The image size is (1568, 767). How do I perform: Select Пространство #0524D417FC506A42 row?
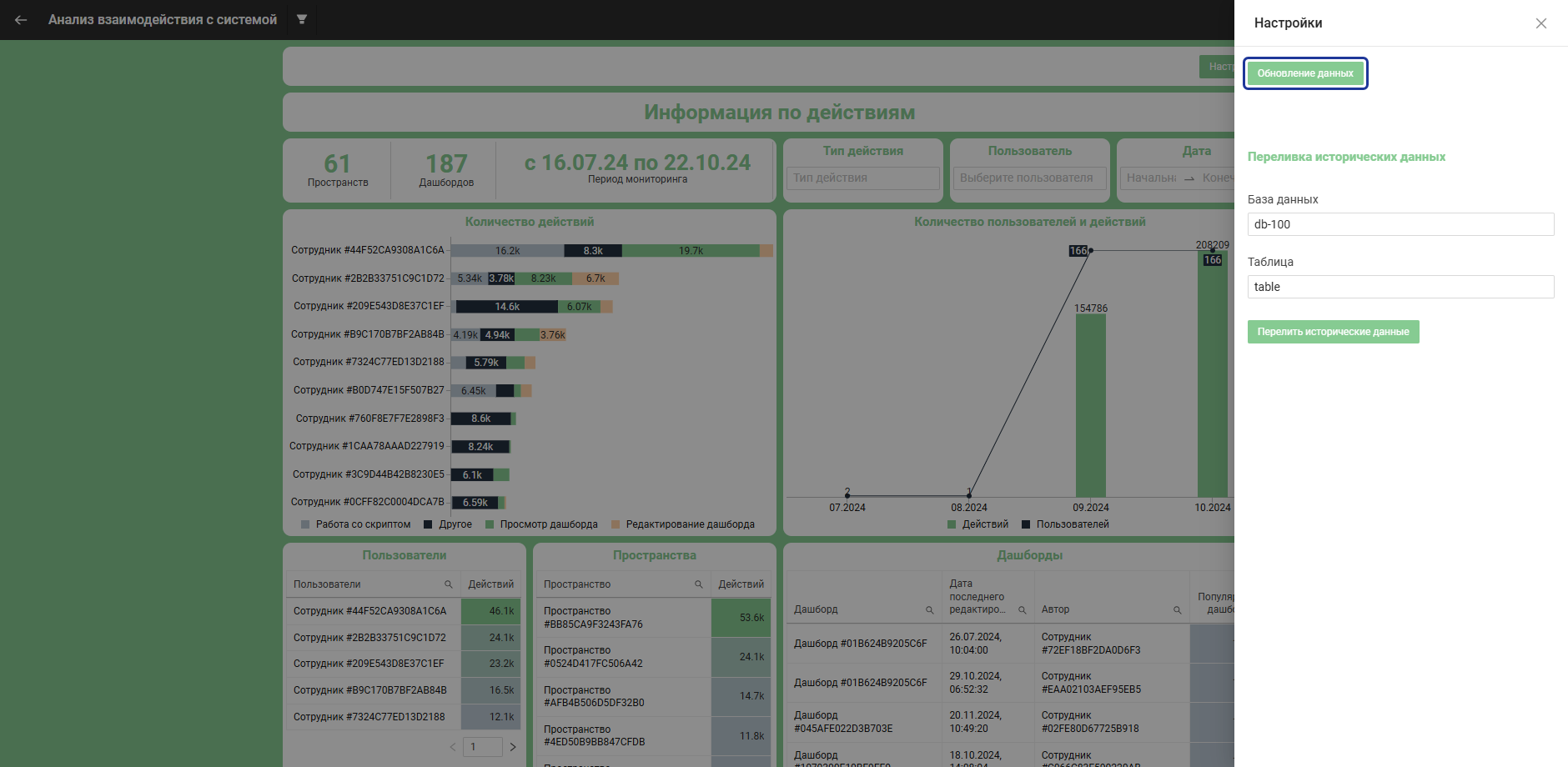pyautogui.click(x=654, y=657)
